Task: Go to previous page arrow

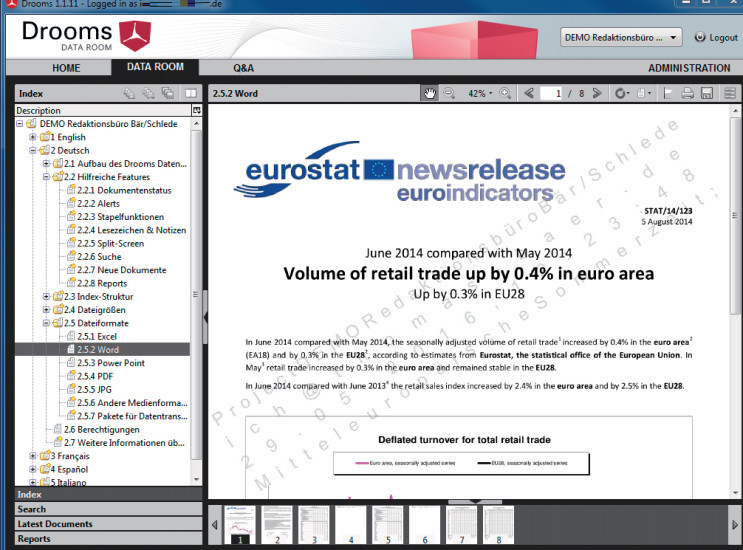Action: coord(529,93)
